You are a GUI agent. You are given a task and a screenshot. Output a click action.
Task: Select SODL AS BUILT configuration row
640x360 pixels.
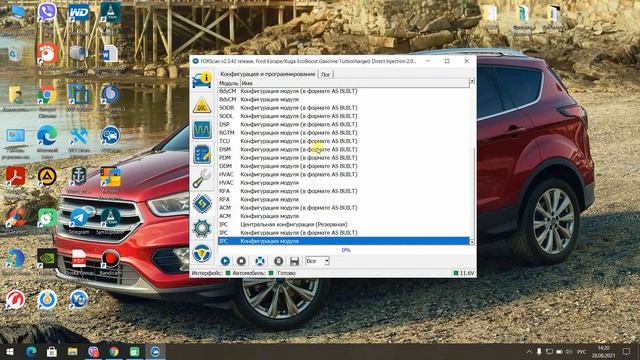344,116
